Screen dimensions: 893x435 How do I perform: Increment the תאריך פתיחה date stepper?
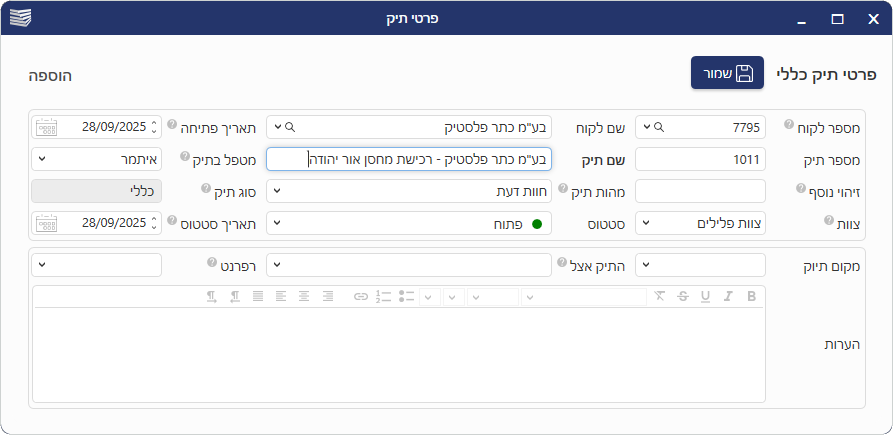coord(154,123)
